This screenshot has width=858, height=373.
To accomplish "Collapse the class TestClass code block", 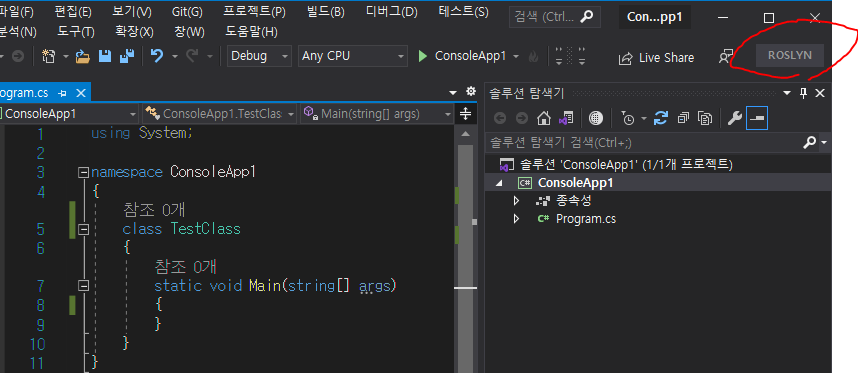I will [x=83, y=230].
